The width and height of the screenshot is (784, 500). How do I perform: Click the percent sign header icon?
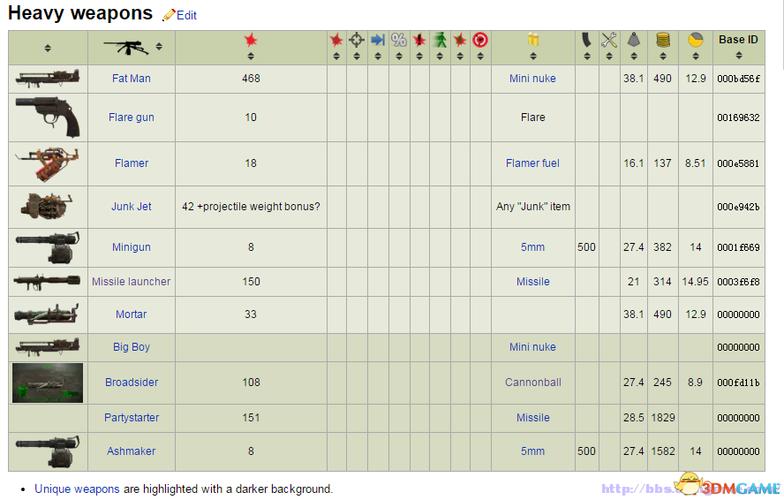tap(398, 40)
